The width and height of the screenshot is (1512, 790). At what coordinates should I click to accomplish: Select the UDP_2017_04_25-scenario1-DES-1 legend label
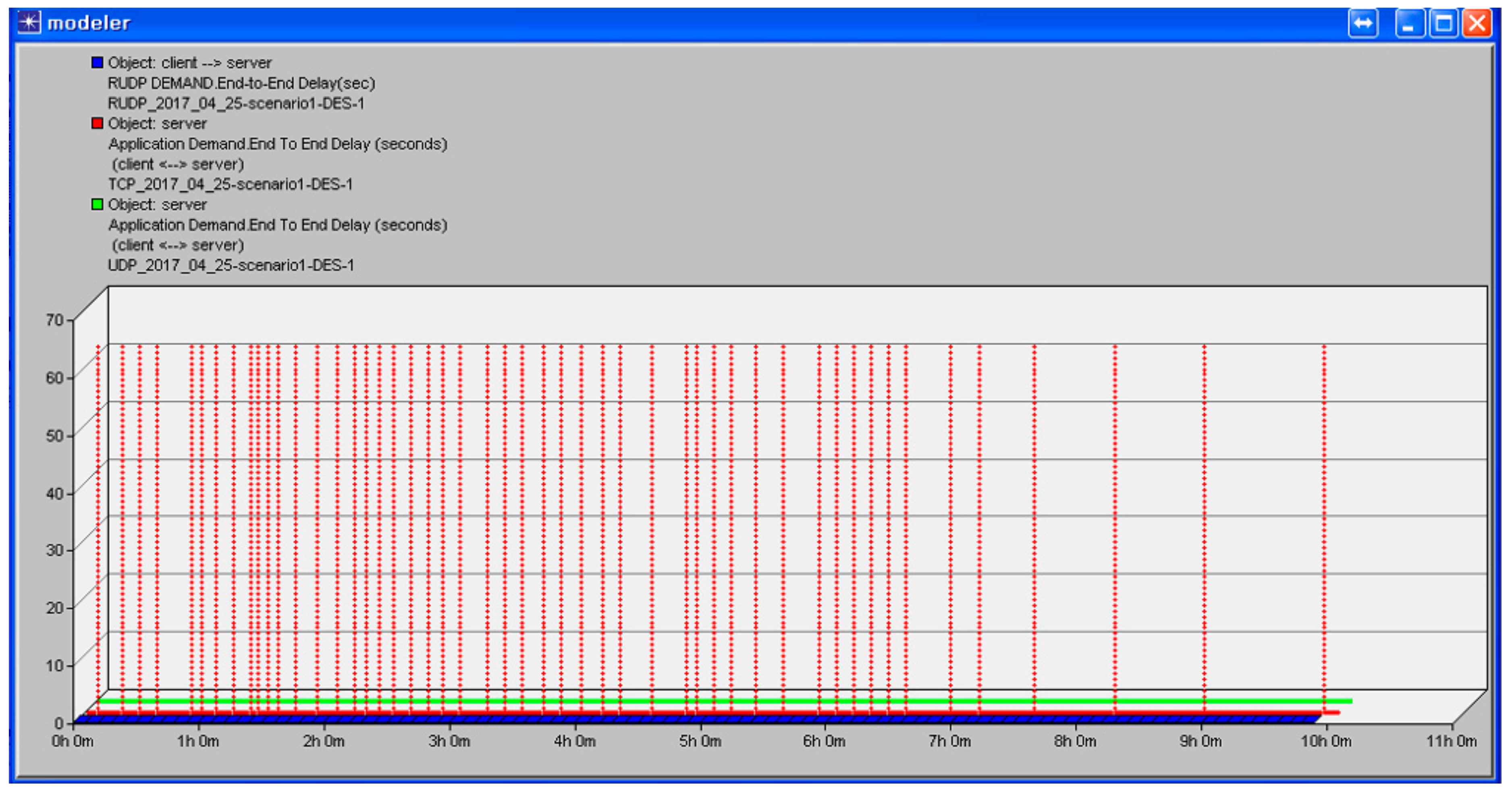pos(231,265)
